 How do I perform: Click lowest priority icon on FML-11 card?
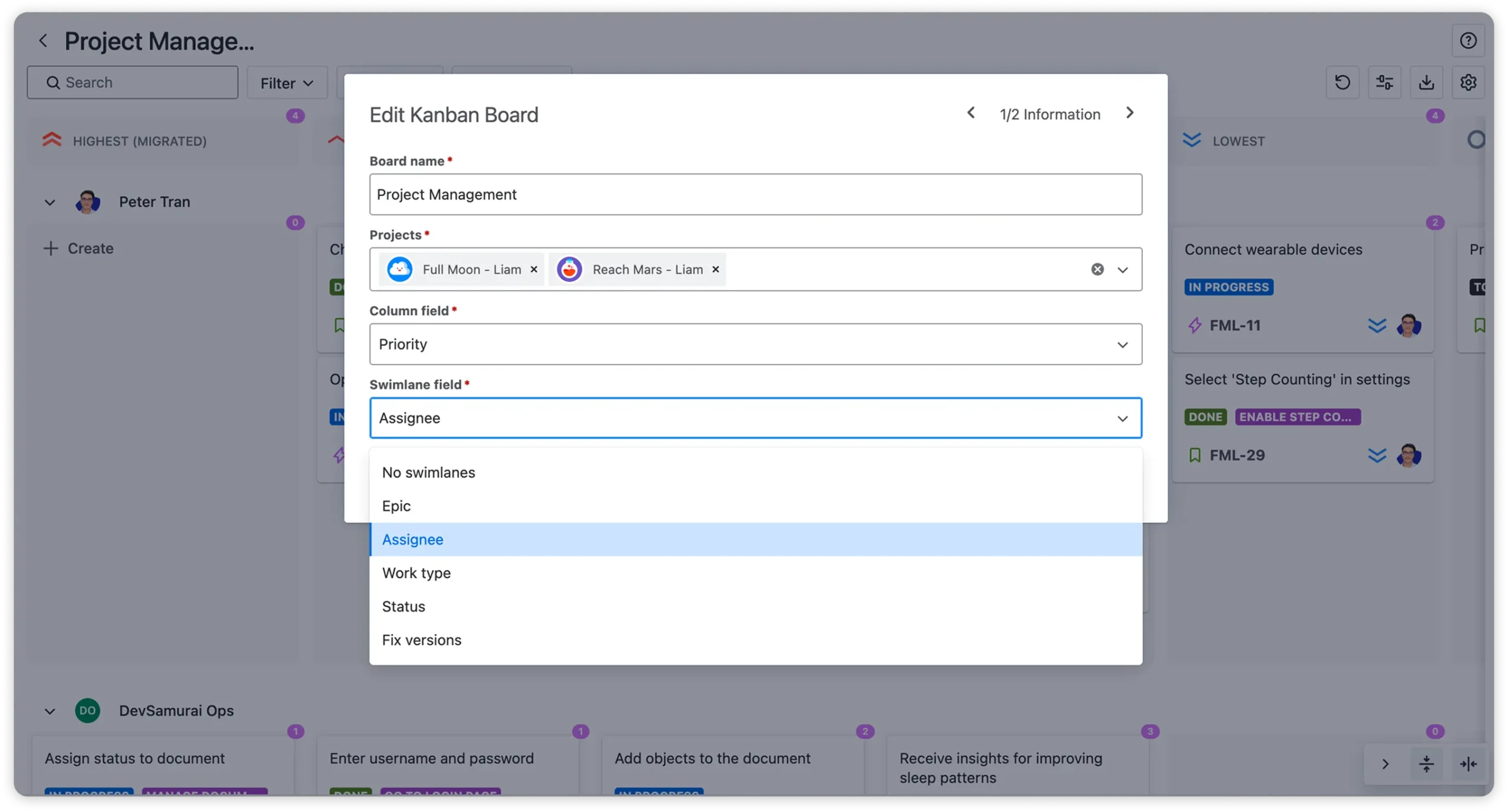(x=1377, y=325)
